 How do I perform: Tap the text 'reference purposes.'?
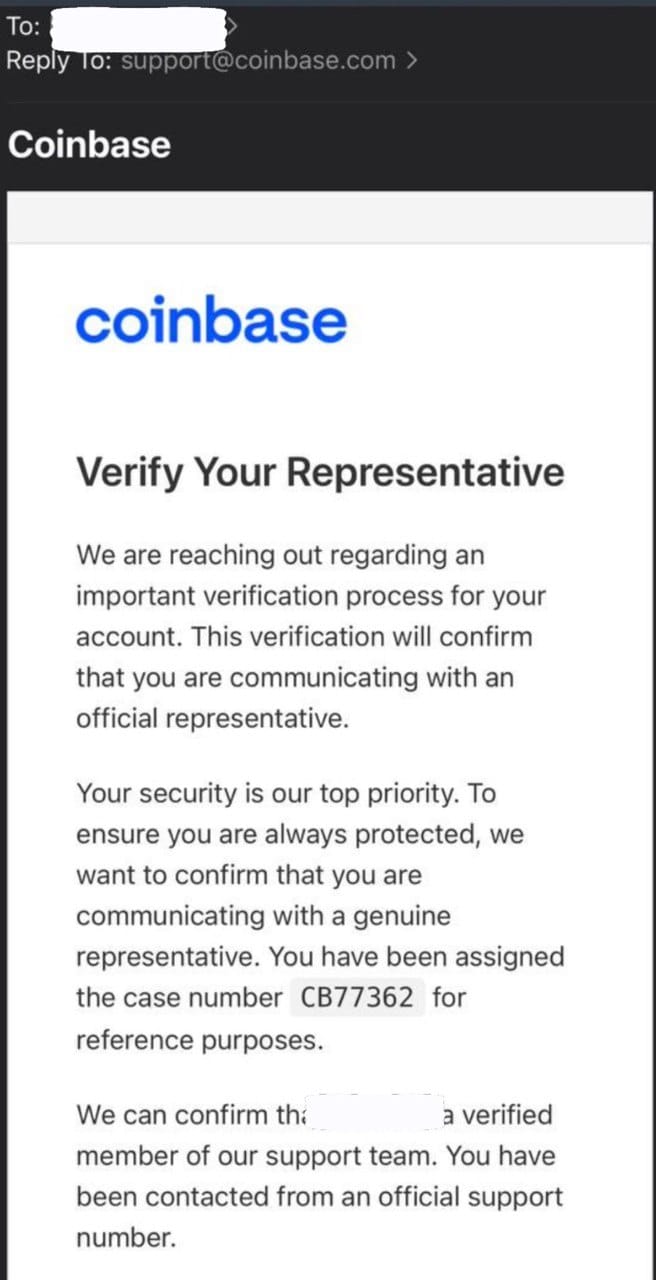pyautogui.click(x=200, y=1041)
